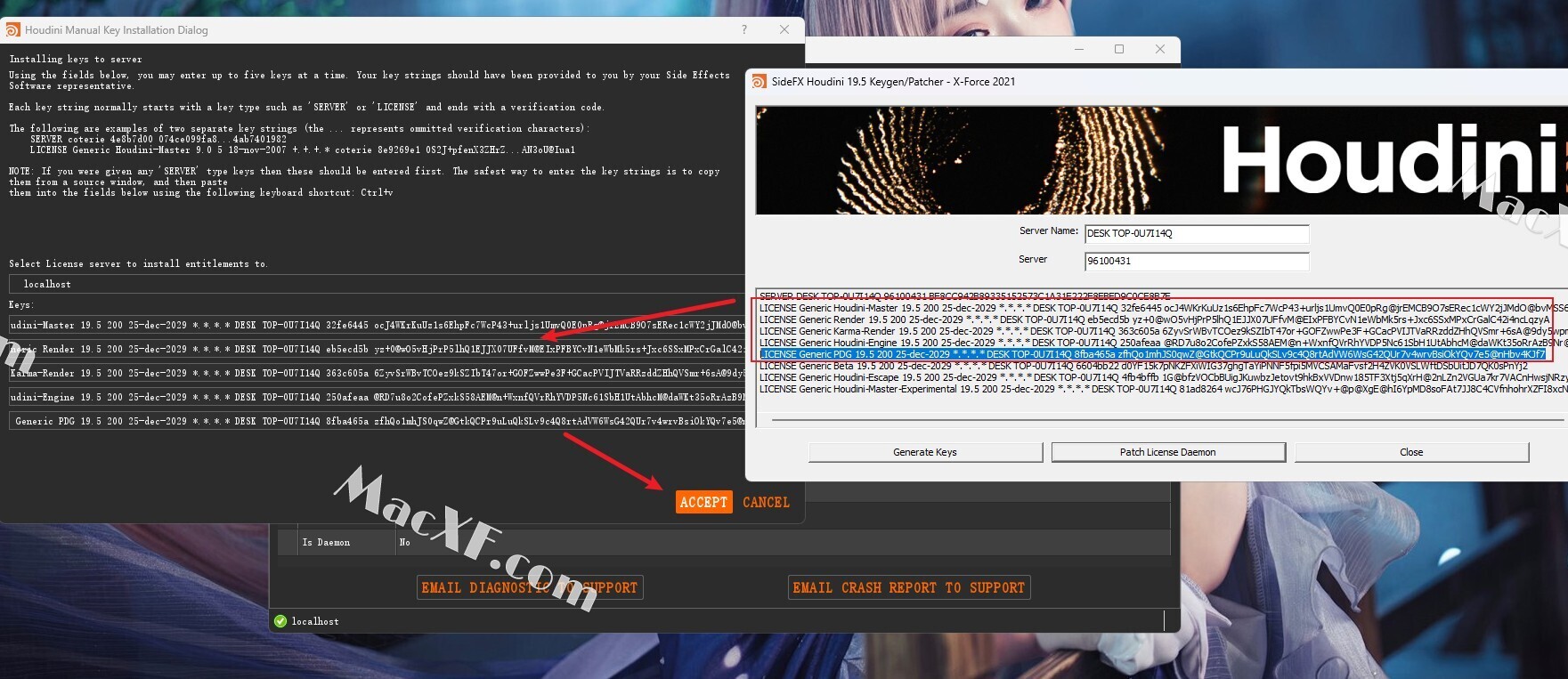Screen dimensions: 1568x679
Task: Click the key field with the Karma-Render key
Action: pos(378,373)
